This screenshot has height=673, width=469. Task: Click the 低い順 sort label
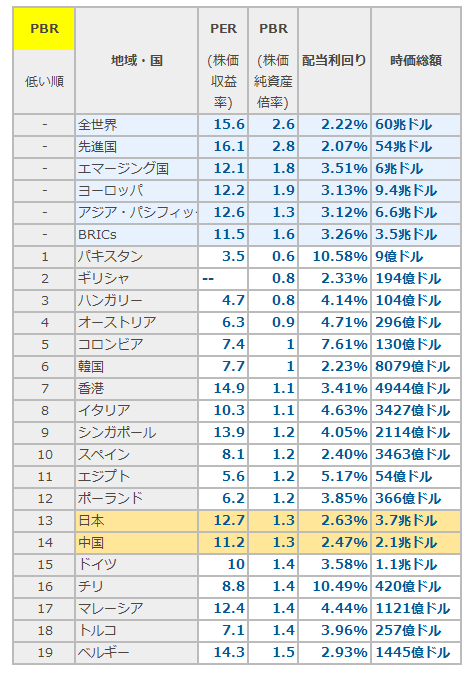(44, 82)
